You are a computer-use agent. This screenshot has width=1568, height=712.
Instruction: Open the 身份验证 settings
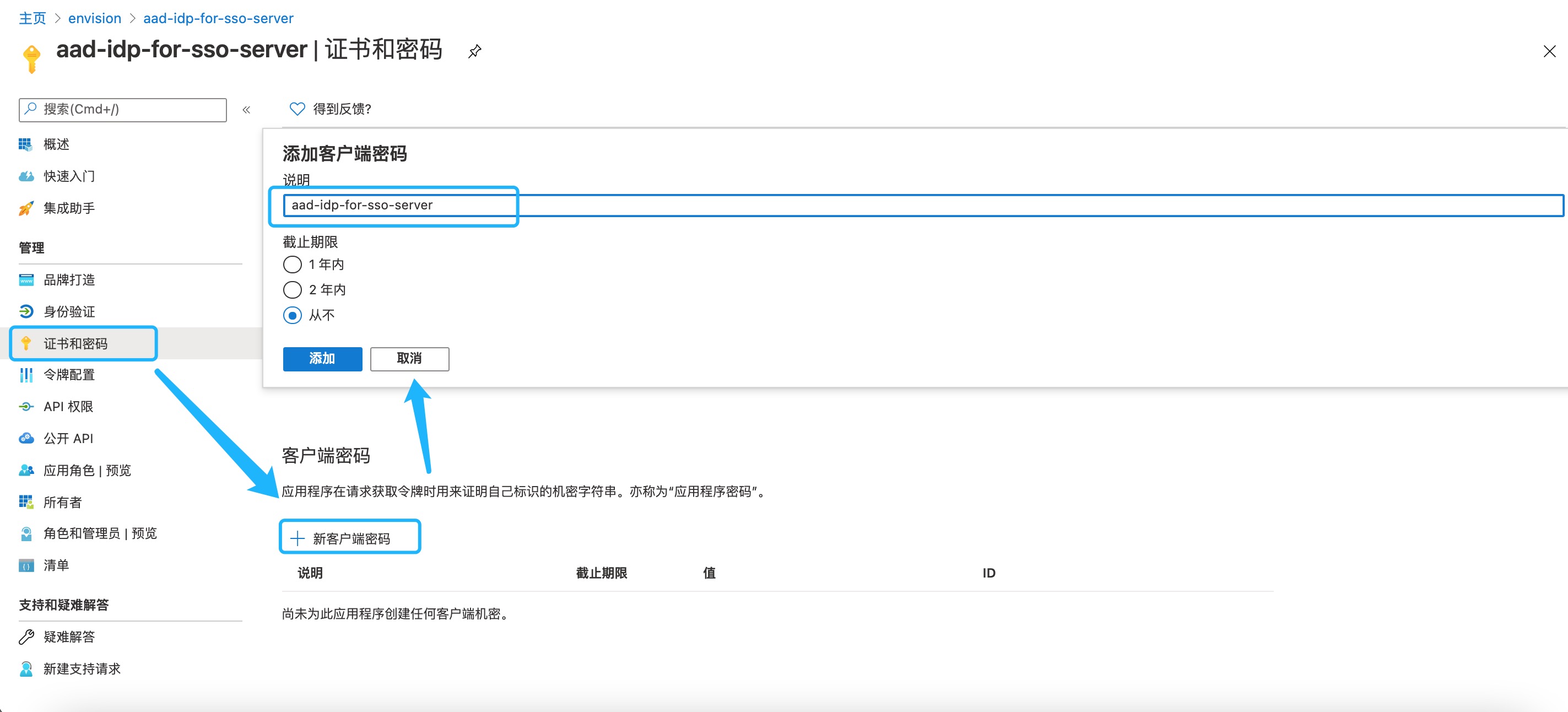pos(69,312)
